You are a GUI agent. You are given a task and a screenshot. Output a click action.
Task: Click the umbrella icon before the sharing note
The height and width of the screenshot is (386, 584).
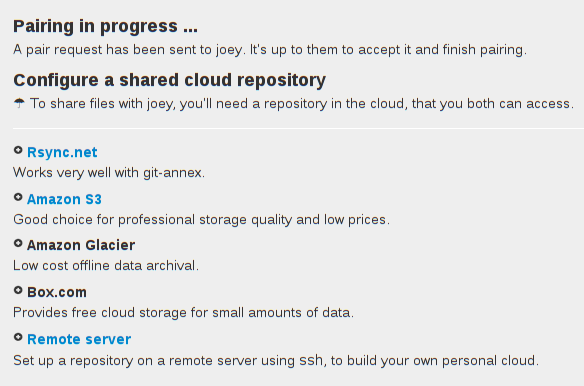pyautogui.click(x=19, y=103)
